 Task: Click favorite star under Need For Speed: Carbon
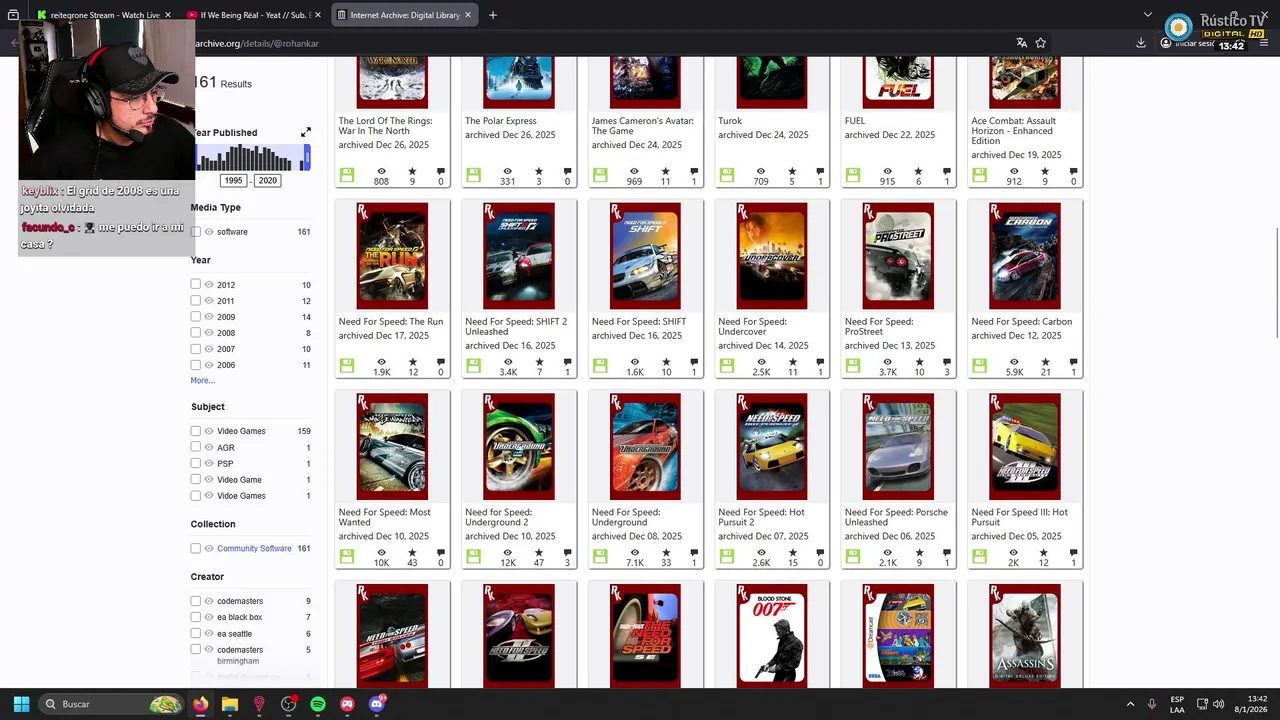tap(1045, 362)
